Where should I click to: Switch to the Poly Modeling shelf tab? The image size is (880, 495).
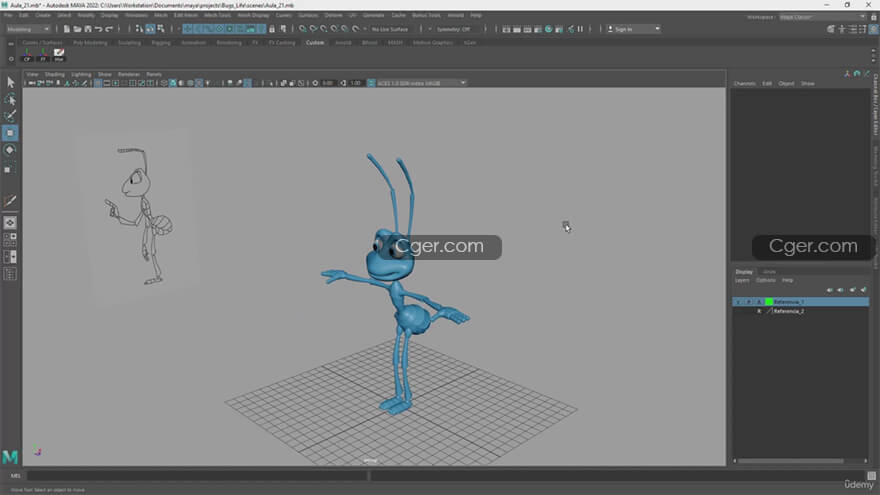90,43
